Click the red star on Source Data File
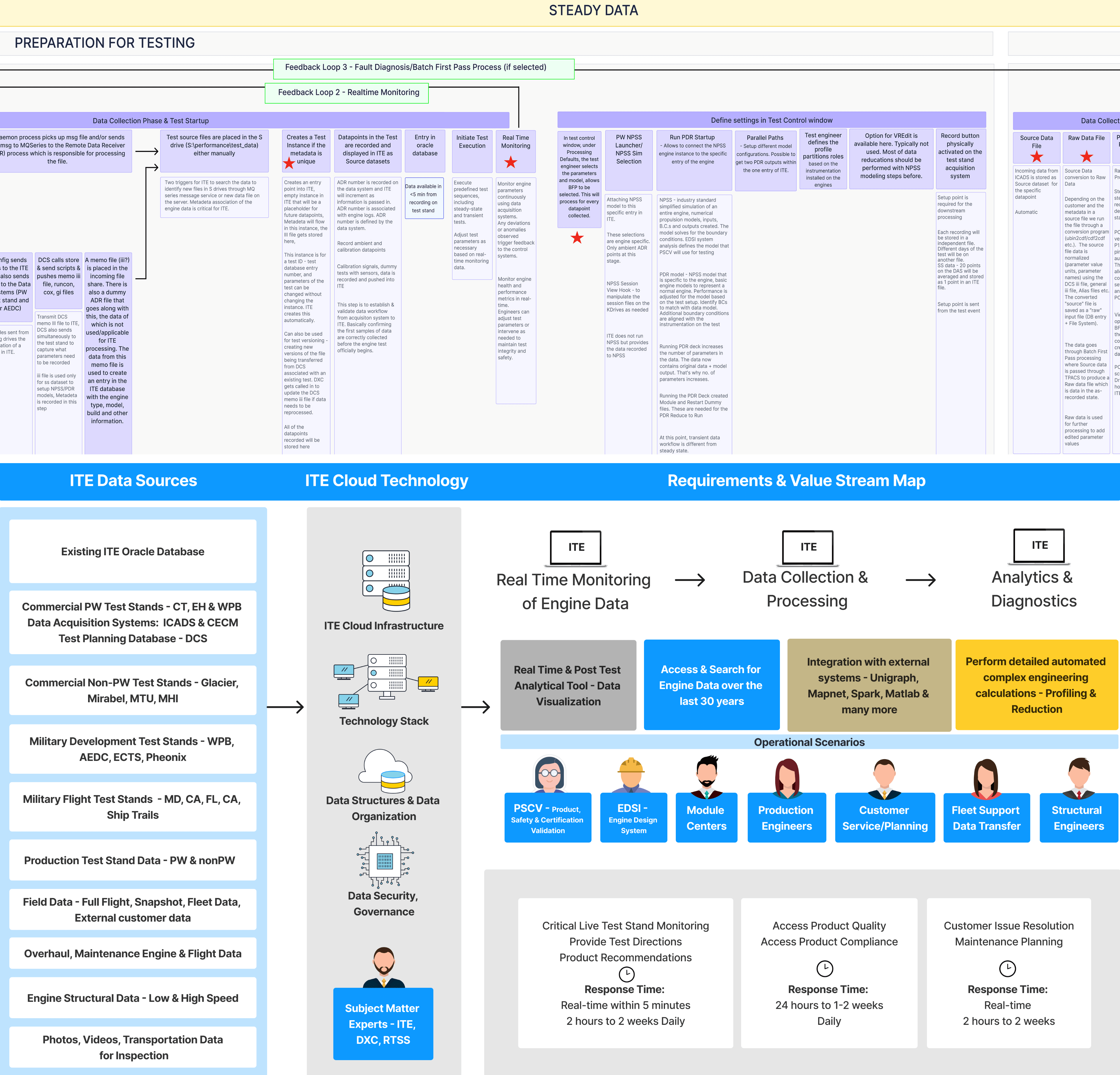The width and height of the screenshot is (1120, 1075). 1037,157
